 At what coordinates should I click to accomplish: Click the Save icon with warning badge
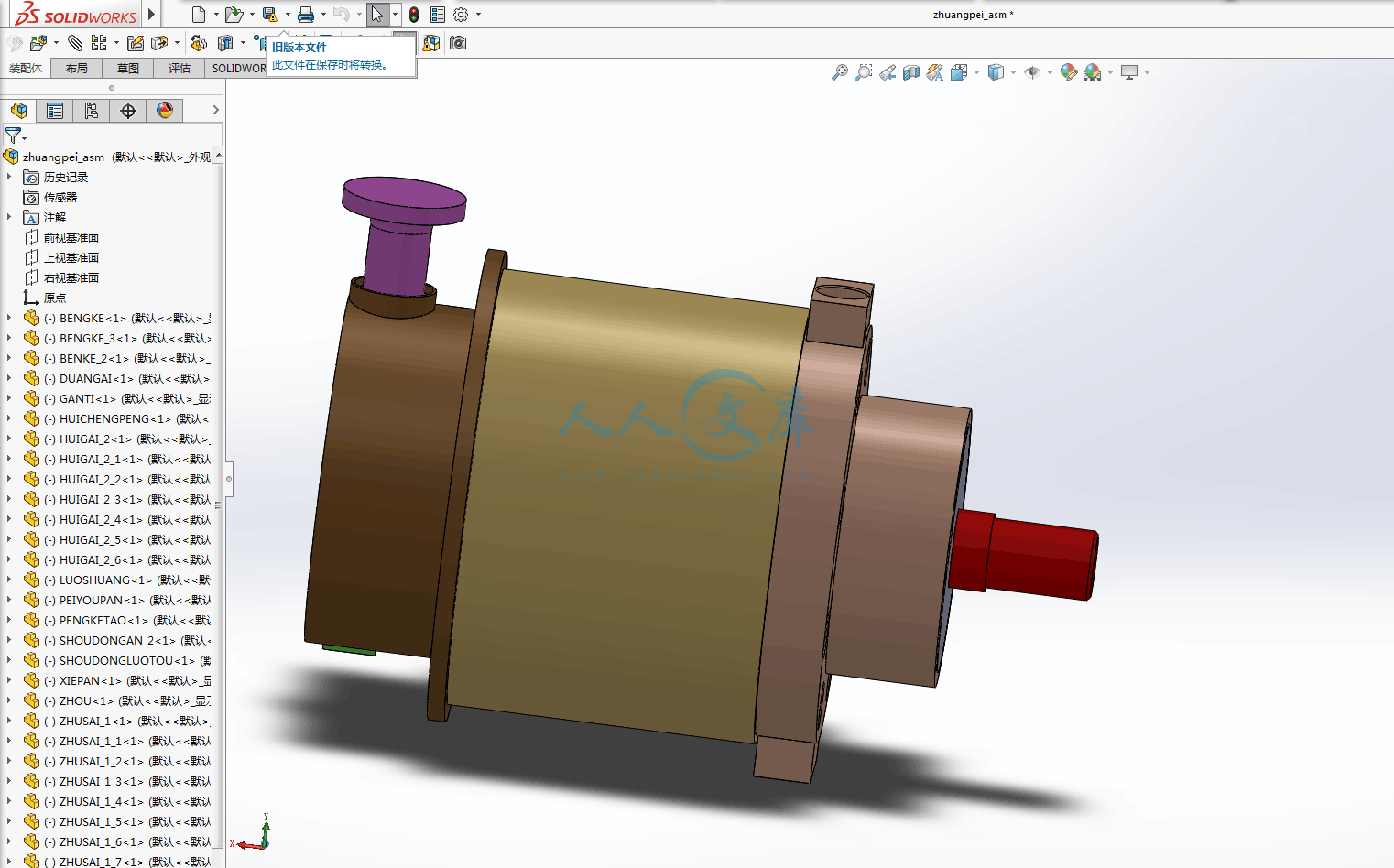269,15
